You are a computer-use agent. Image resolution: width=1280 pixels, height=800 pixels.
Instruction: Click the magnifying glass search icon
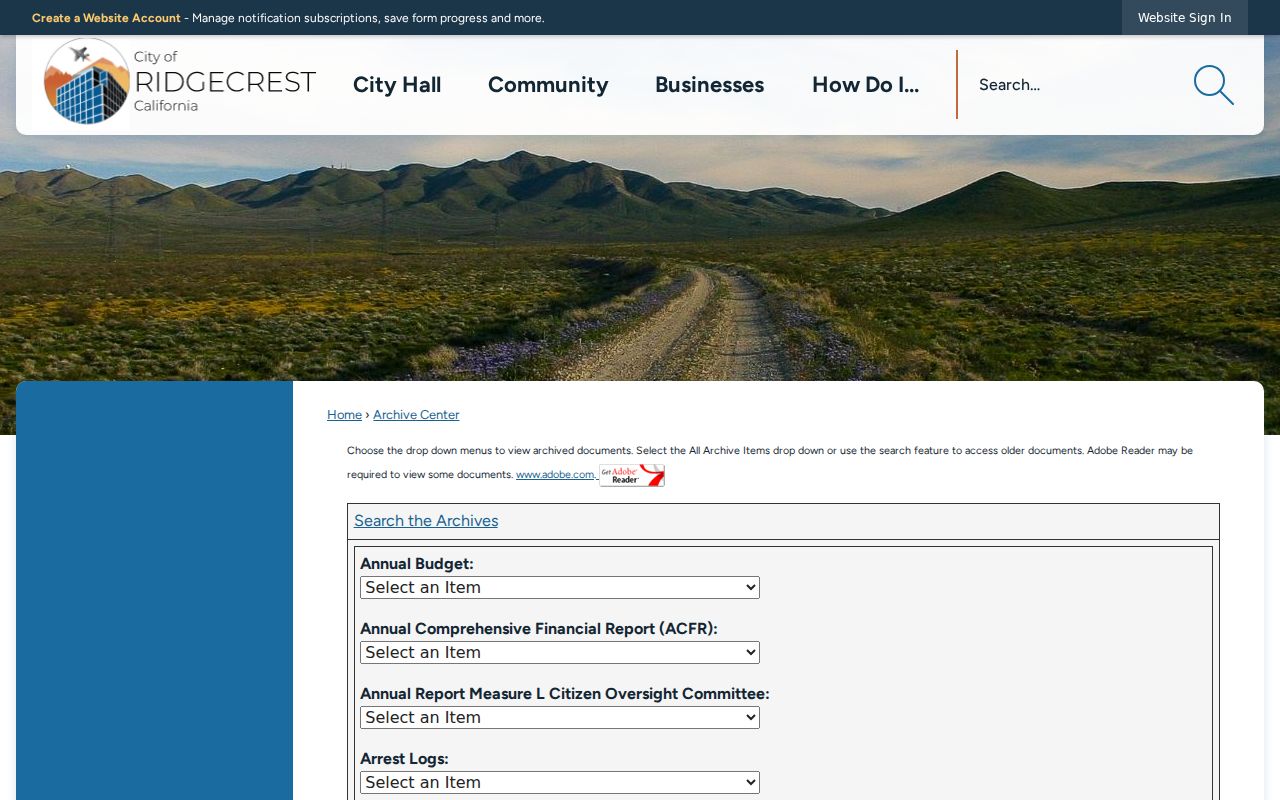click(x=1213, y=85)
